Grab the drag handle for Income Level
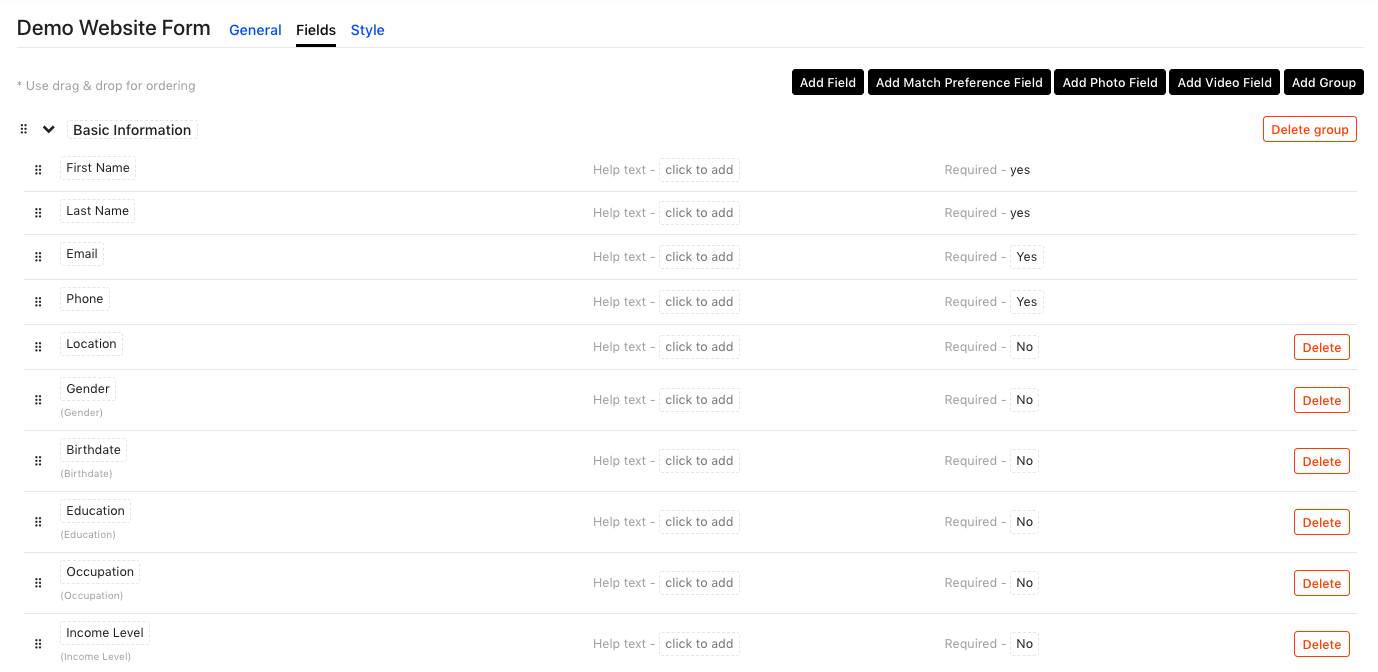The width and height of the screenshot is (1378, 672). point(38,643)
